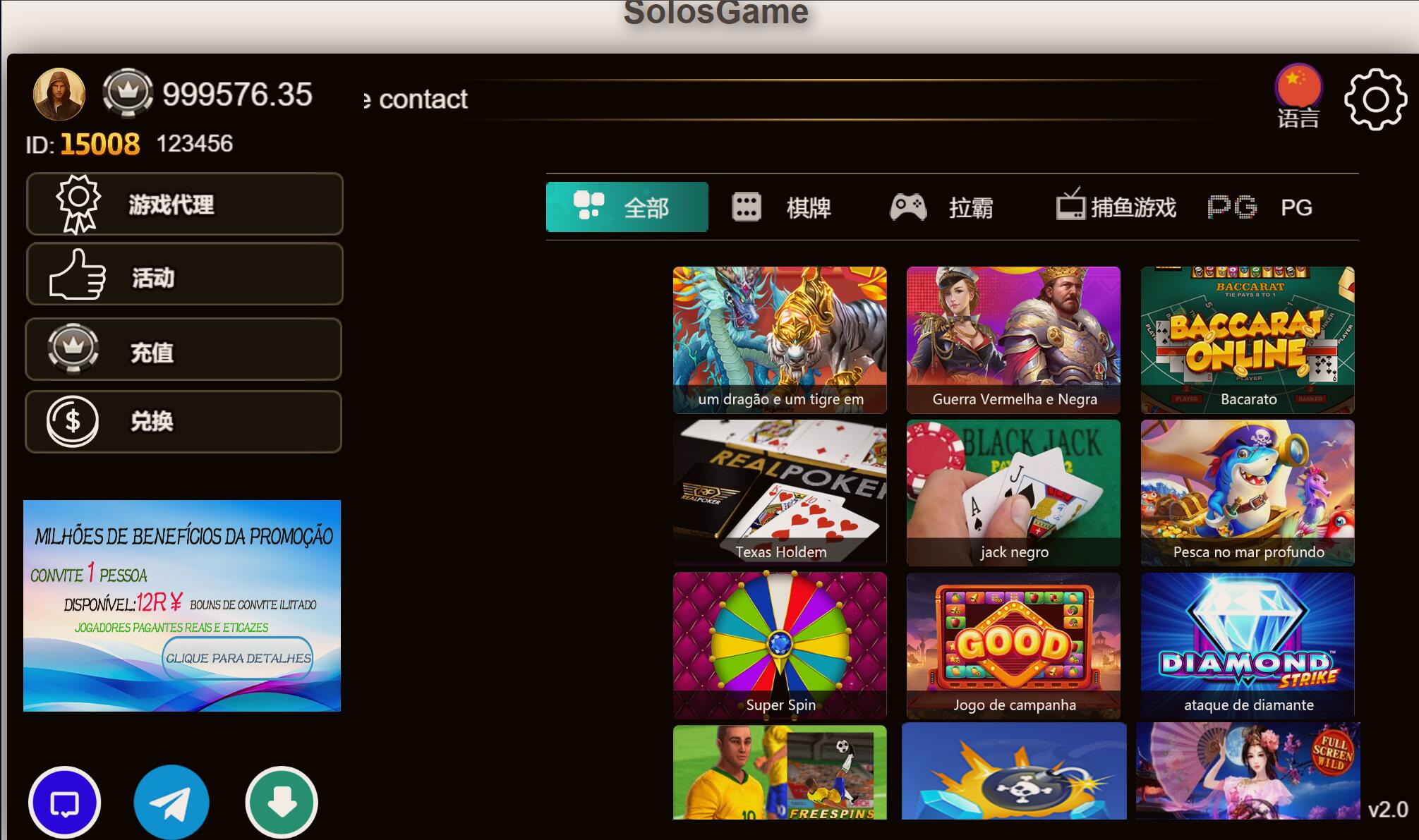Click CLIQUE PARA DETALHES on promo banner
This screenshot has width=1419, height=840.
pyautogui.click(x=238, y=658)
